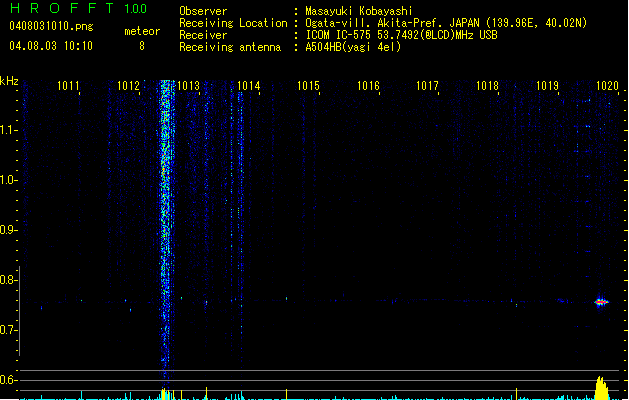Click the 1016 time axis marker

tap(368, 86)
